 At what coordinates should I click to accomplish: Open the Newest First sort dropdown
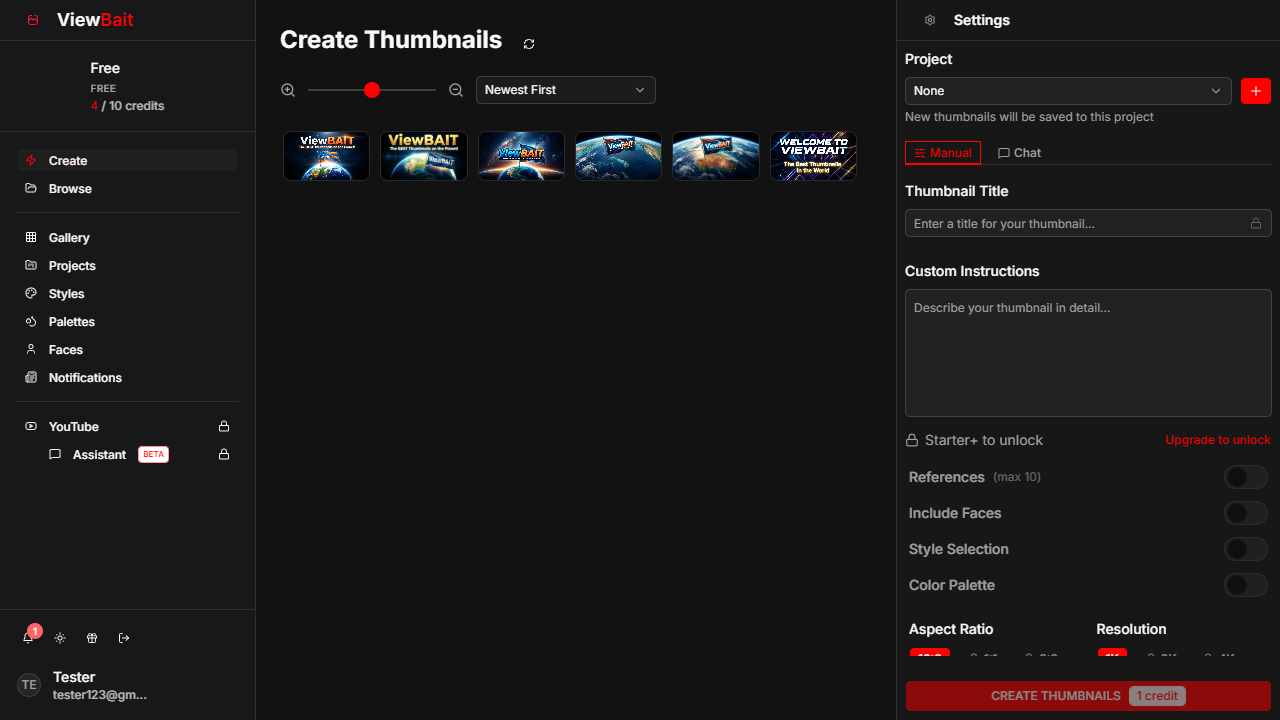pos(565,90)
